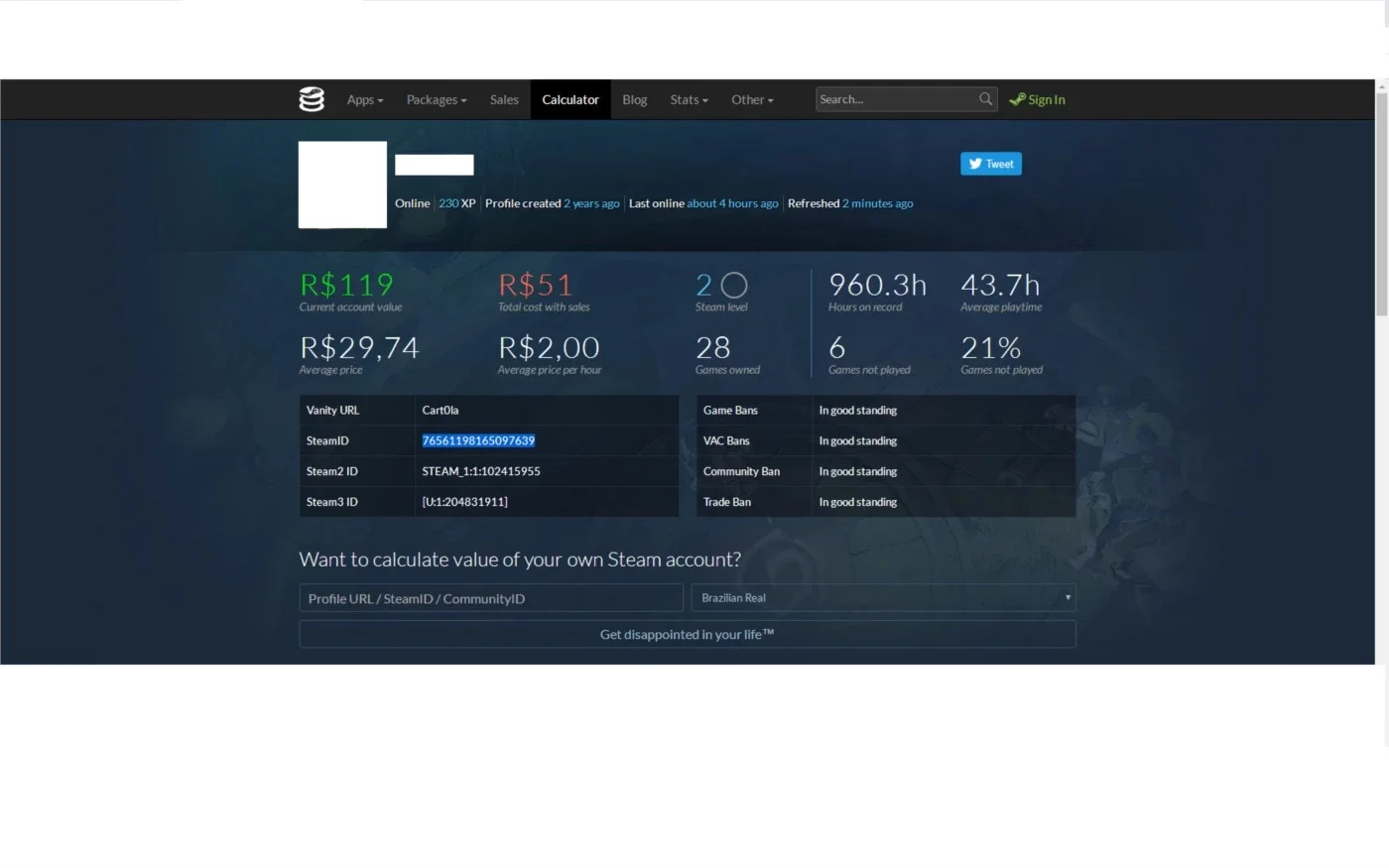The image size is (1389, 868).
Task: Click the Sign In link
Action: coord(1047,100)
